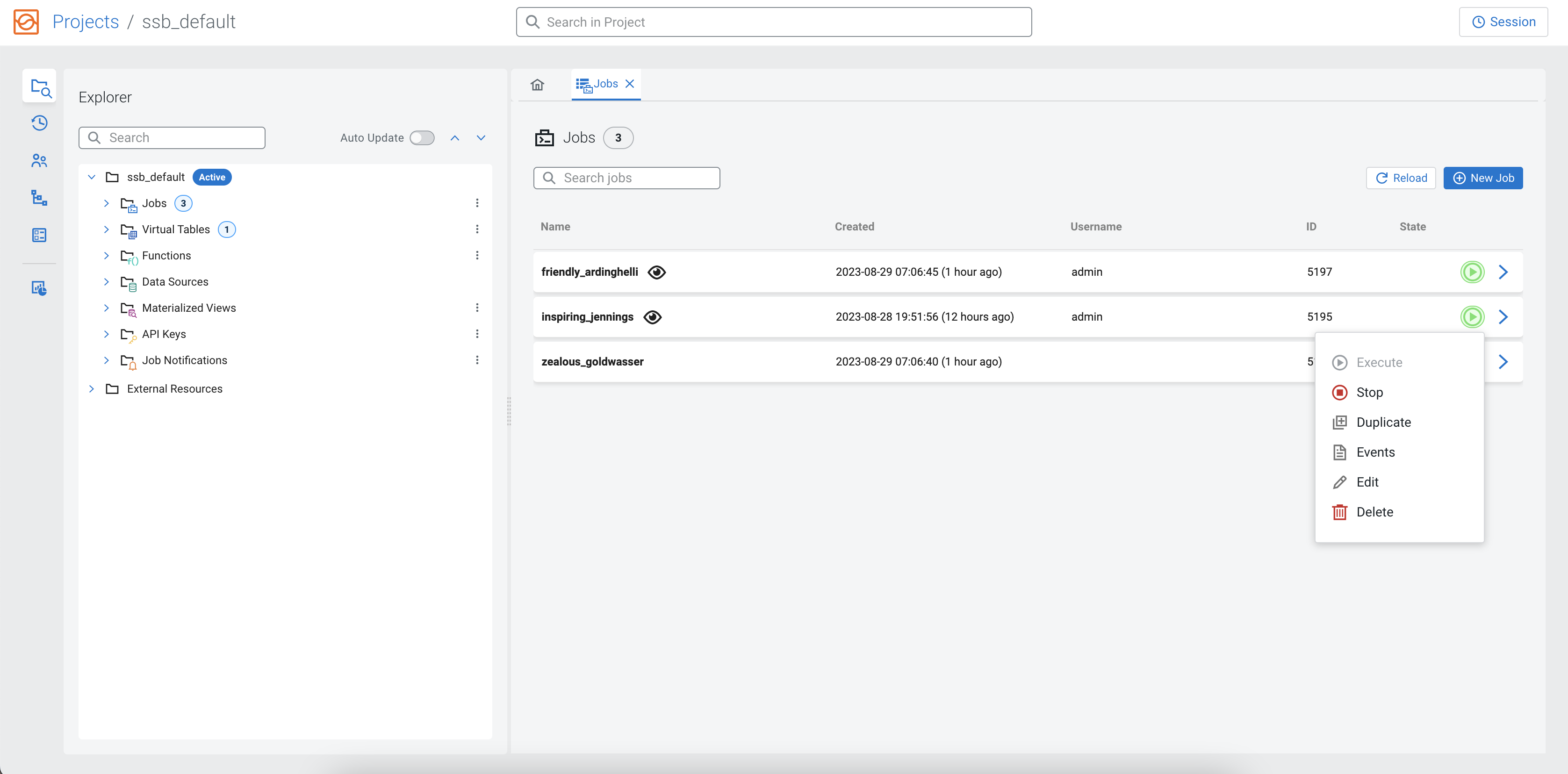Select Stop from the context menu
The height and width of the screenshot is (774, 1568).
pos(1369,393)
